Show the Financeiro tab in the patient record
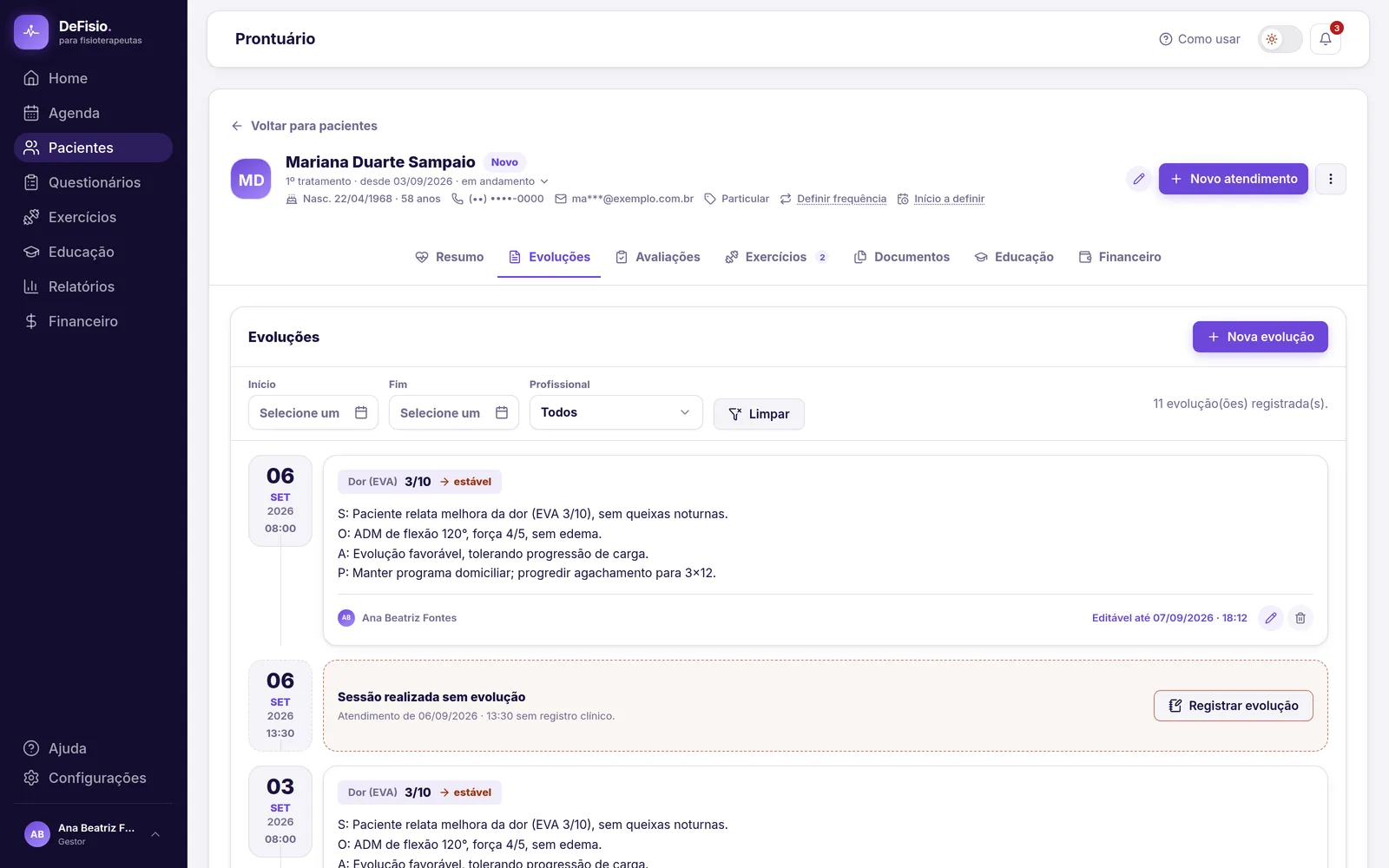Image resolution: width=1389 pixels, height=868 pixels. click(1120, 257)
